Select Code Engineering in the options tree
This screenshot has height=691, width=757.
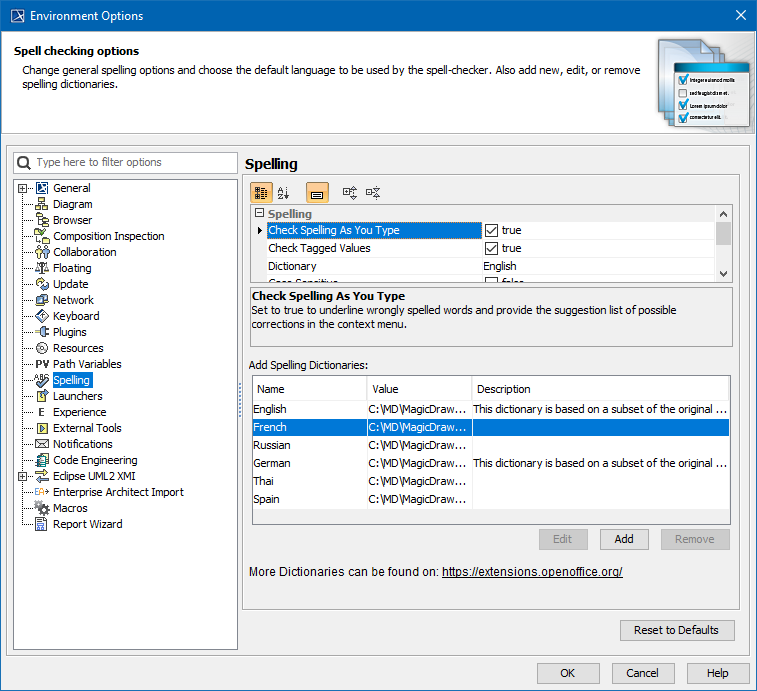tap(95, 460)
